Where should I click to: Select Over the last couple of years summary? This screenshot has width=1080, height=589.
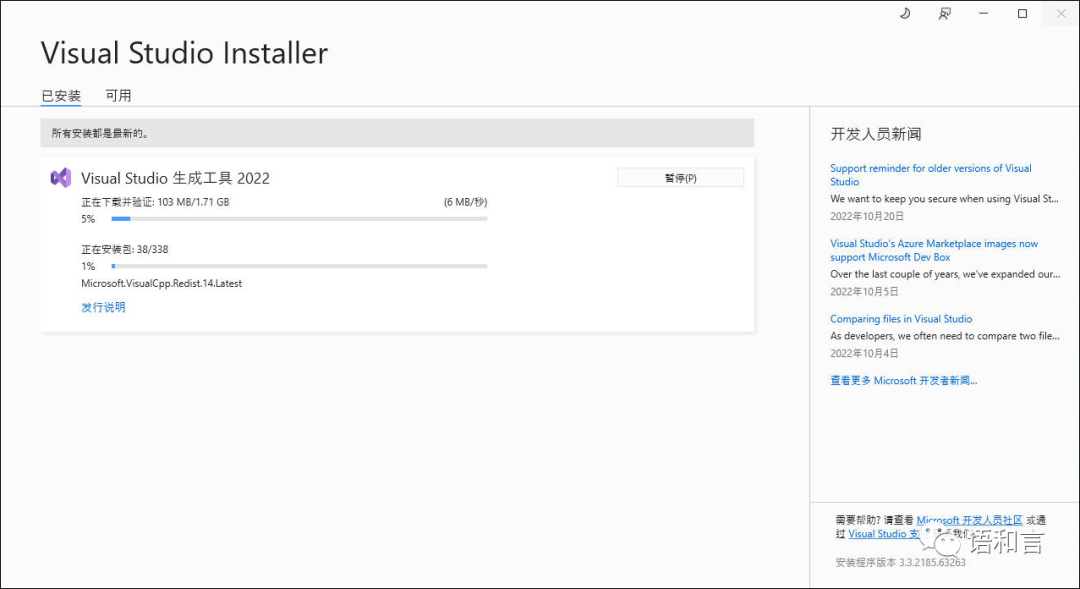pyautogui.click(x=945, y=274)
